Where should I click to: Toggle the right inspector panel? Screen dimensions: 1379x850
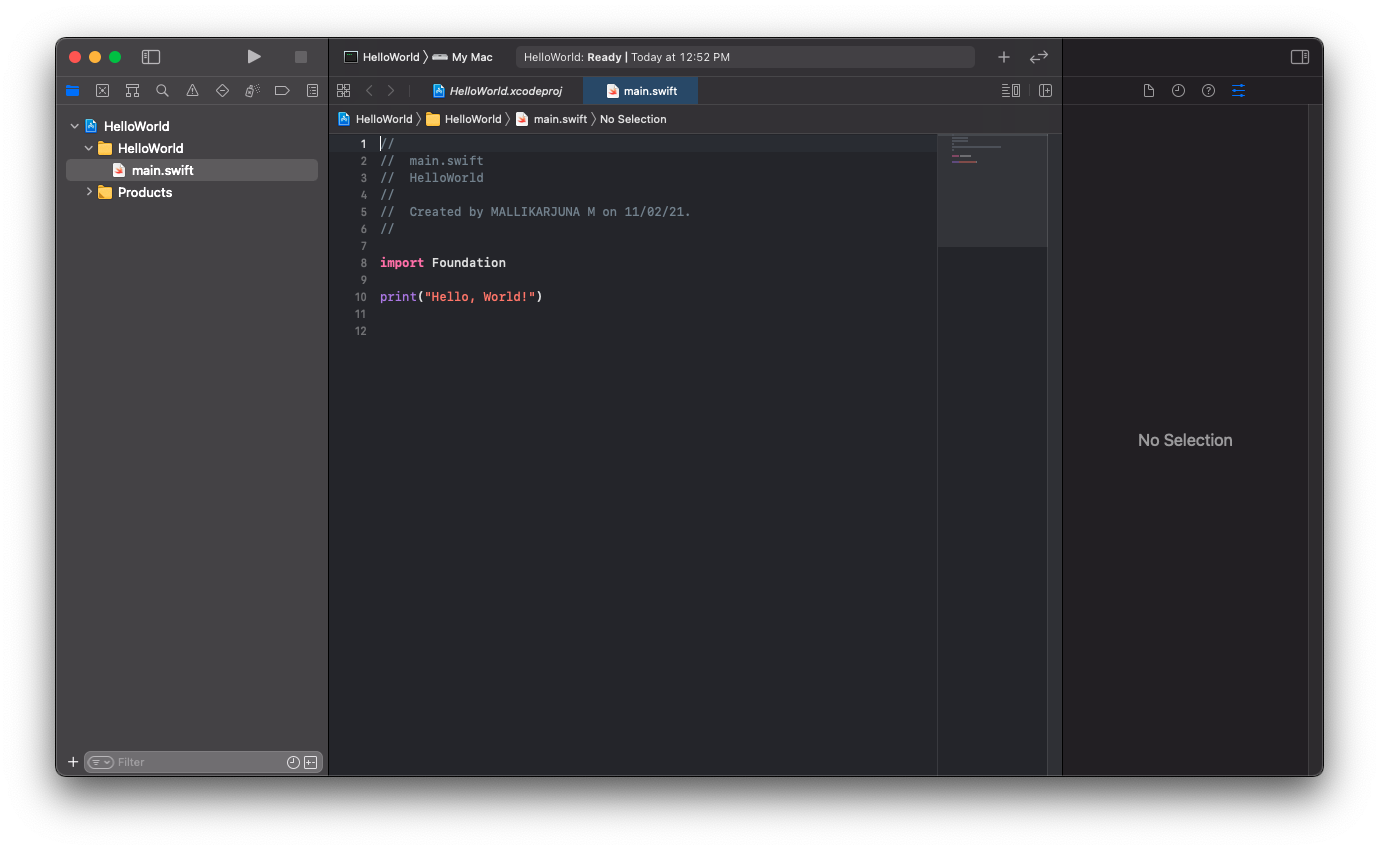click(x=1300, y=57)
